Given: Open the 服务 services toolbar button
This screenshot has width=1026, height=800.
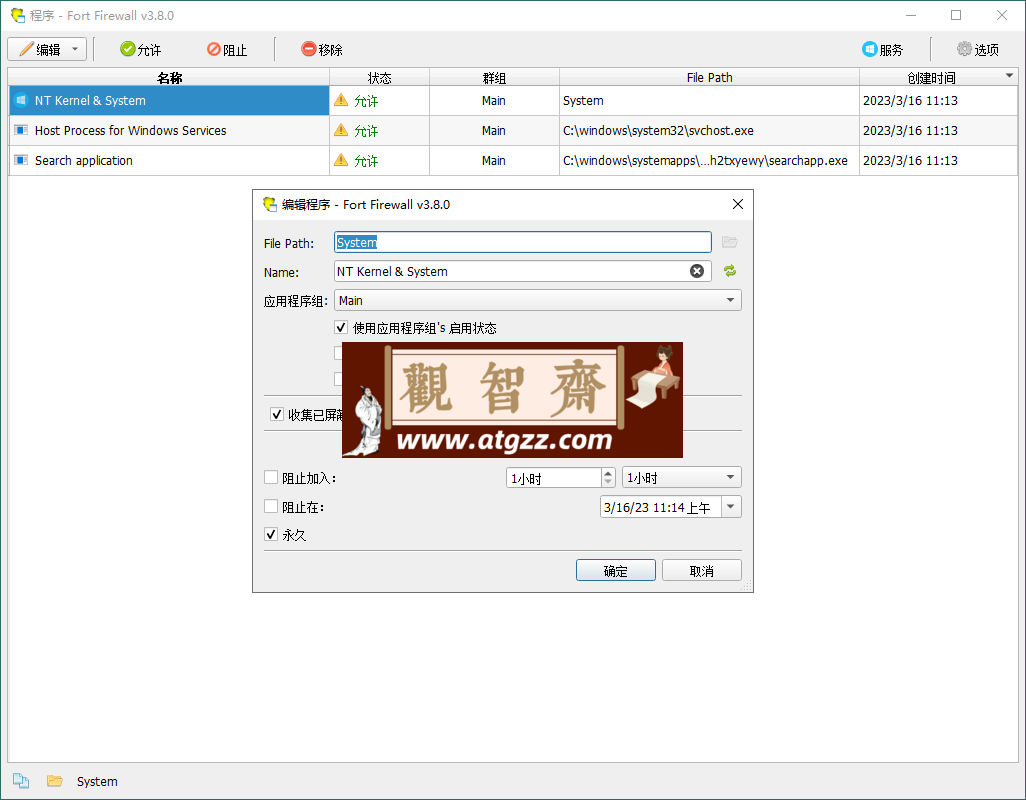Looking at the screenshot, I should point(883,49).
